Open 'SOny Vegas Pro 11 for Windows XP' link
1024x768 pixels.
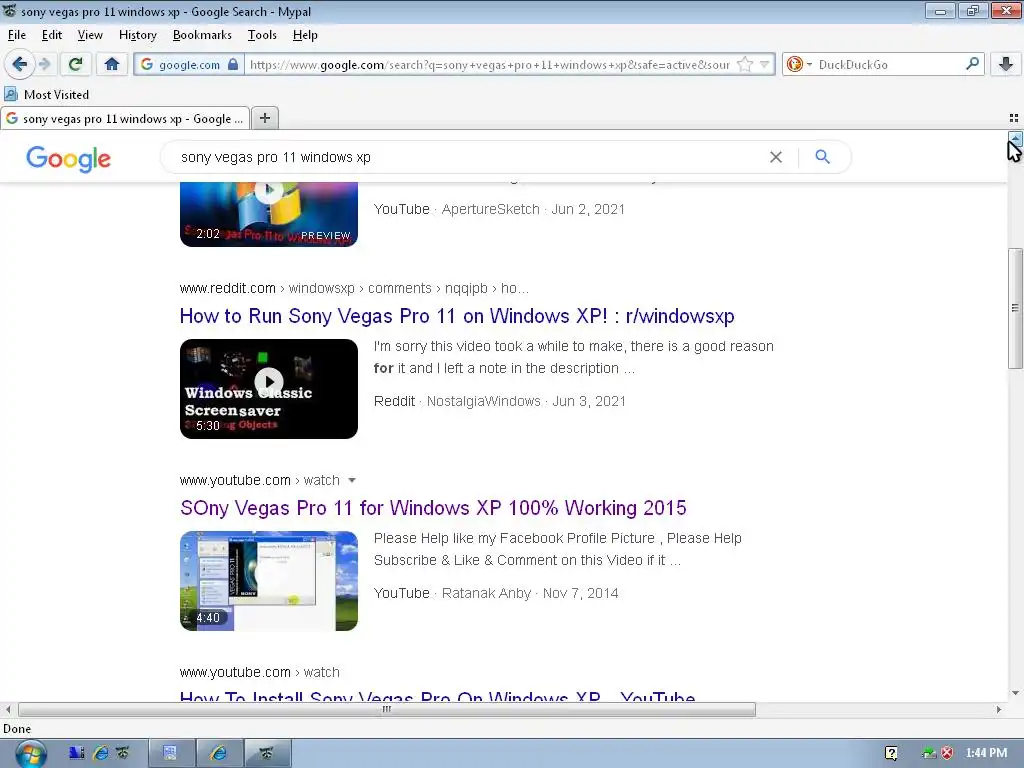433,508
